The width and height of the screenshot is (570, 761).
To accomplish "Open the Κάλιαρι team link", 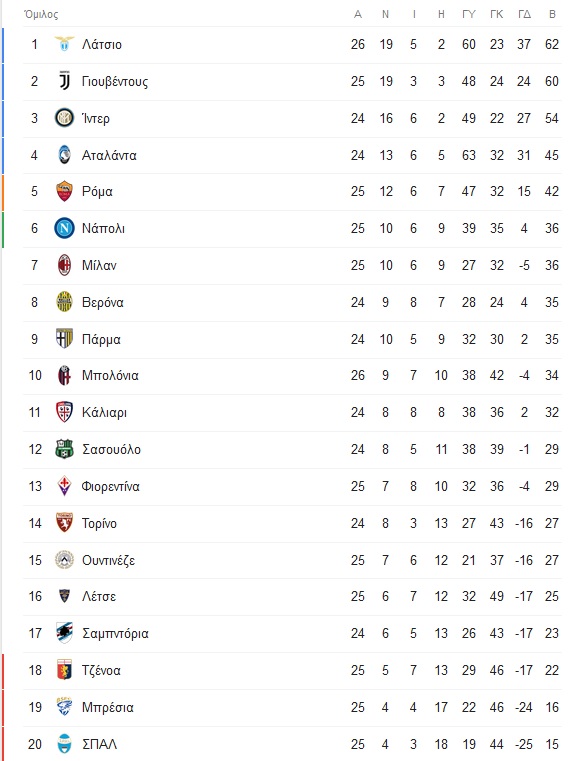I will tap(104, 413).
